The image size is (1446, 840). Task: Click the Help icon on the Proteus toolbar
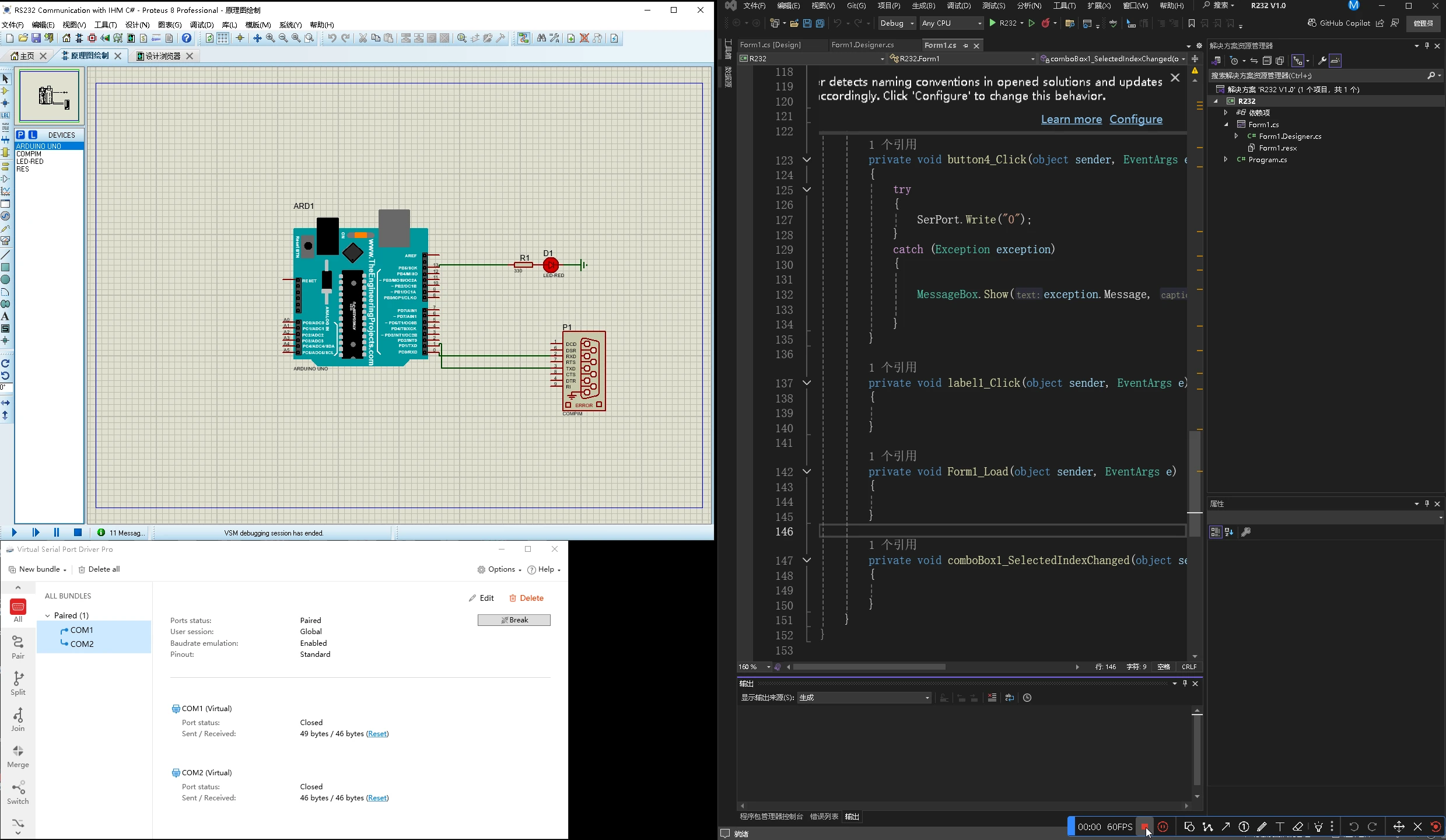tap(187, 37)
